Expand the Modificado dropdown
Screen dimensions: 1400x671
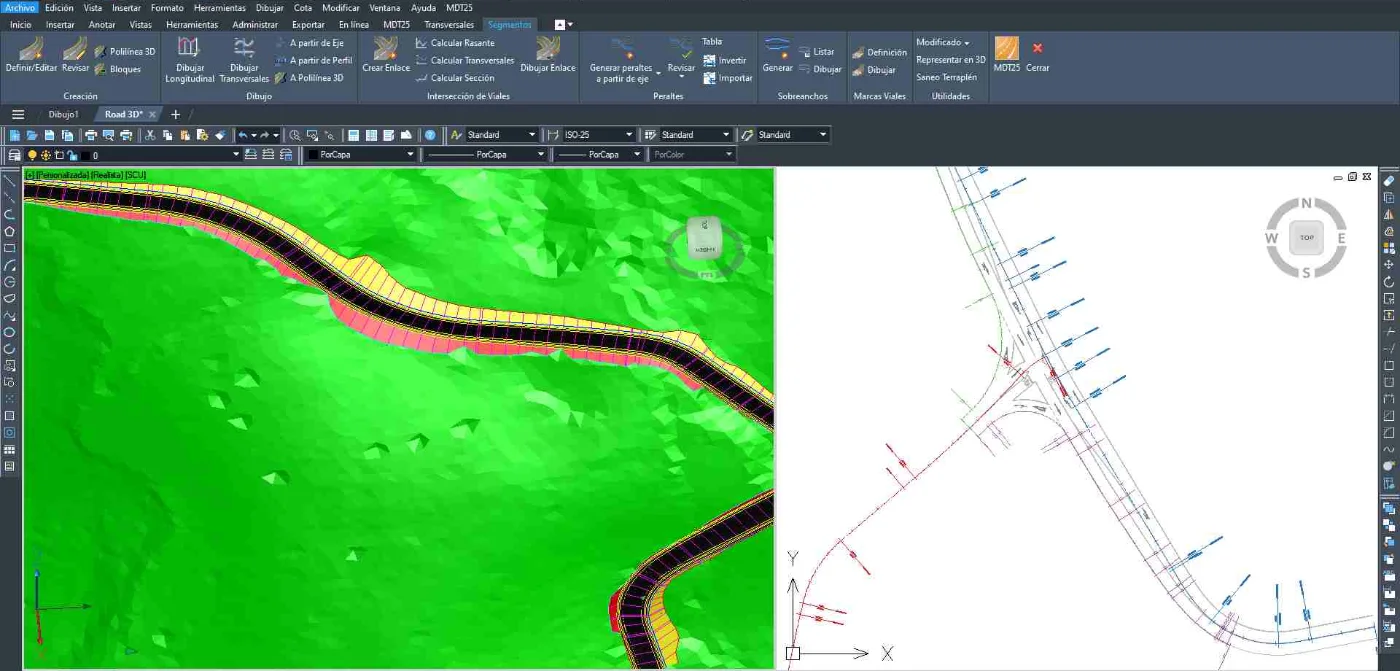943,43
